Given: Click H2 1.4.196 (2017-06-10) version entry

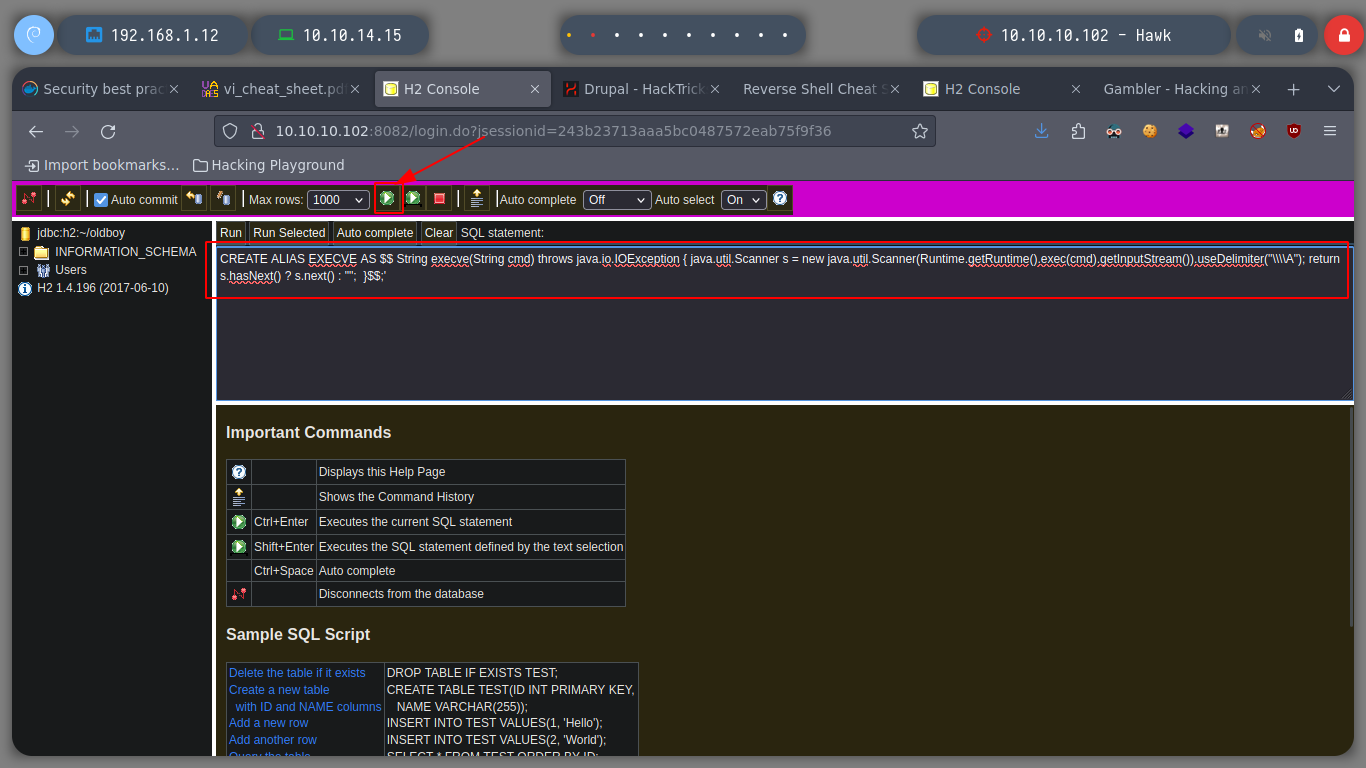Looking at the screenshot, I should point(103,288).
